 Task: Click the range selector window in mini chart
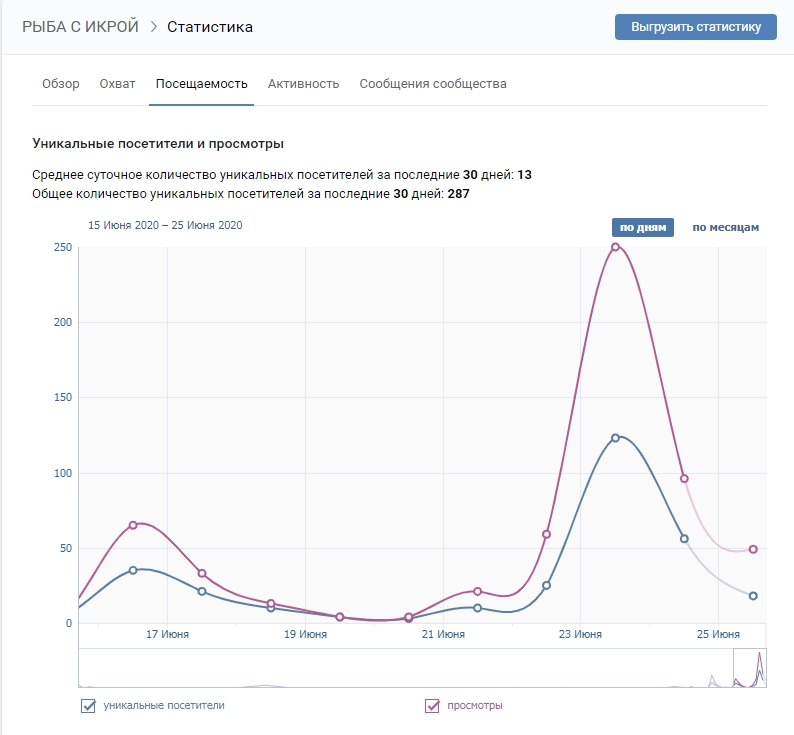tap(750, 668)
